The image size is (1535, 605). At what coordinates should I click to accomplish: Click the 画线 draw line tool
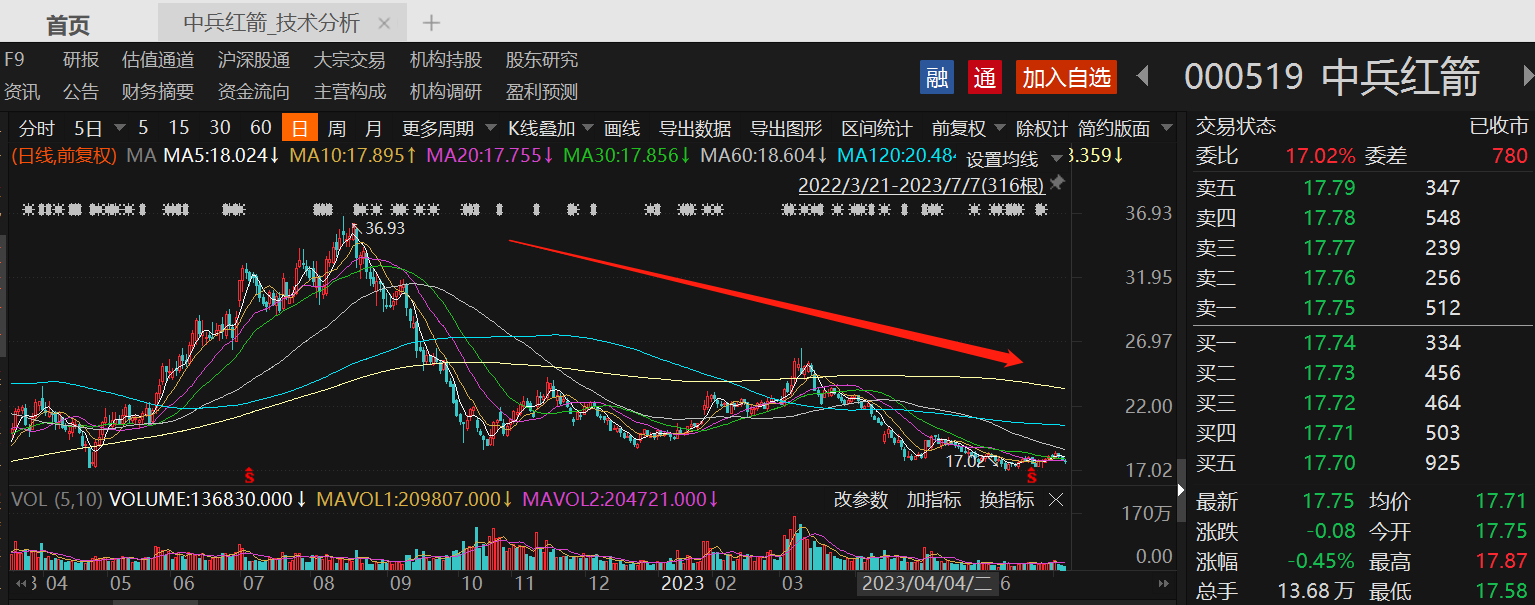pyautogui.click(x=622, y=128)
